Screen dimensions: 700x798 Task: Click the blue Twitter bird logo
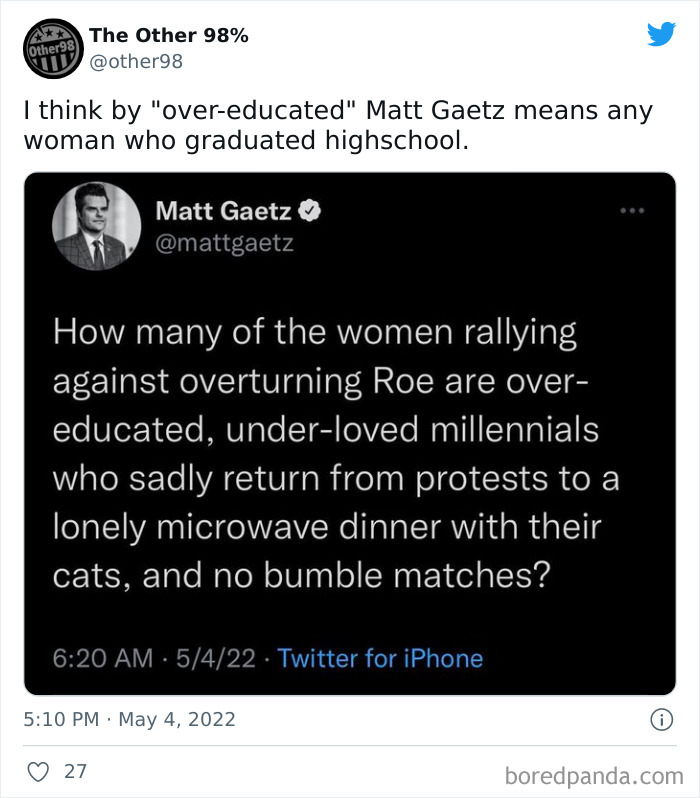click(660, 34)
